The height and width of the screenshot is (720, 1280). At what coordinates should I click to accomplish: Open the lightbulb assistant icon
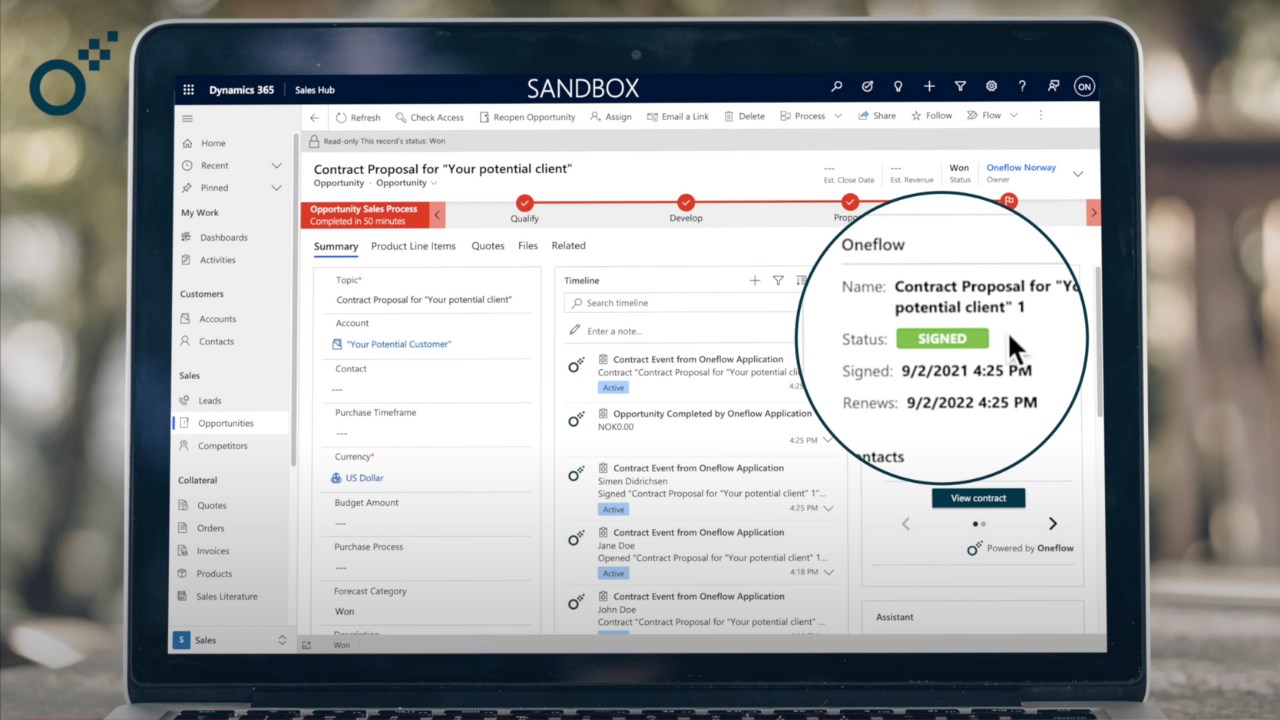(898, 87)
